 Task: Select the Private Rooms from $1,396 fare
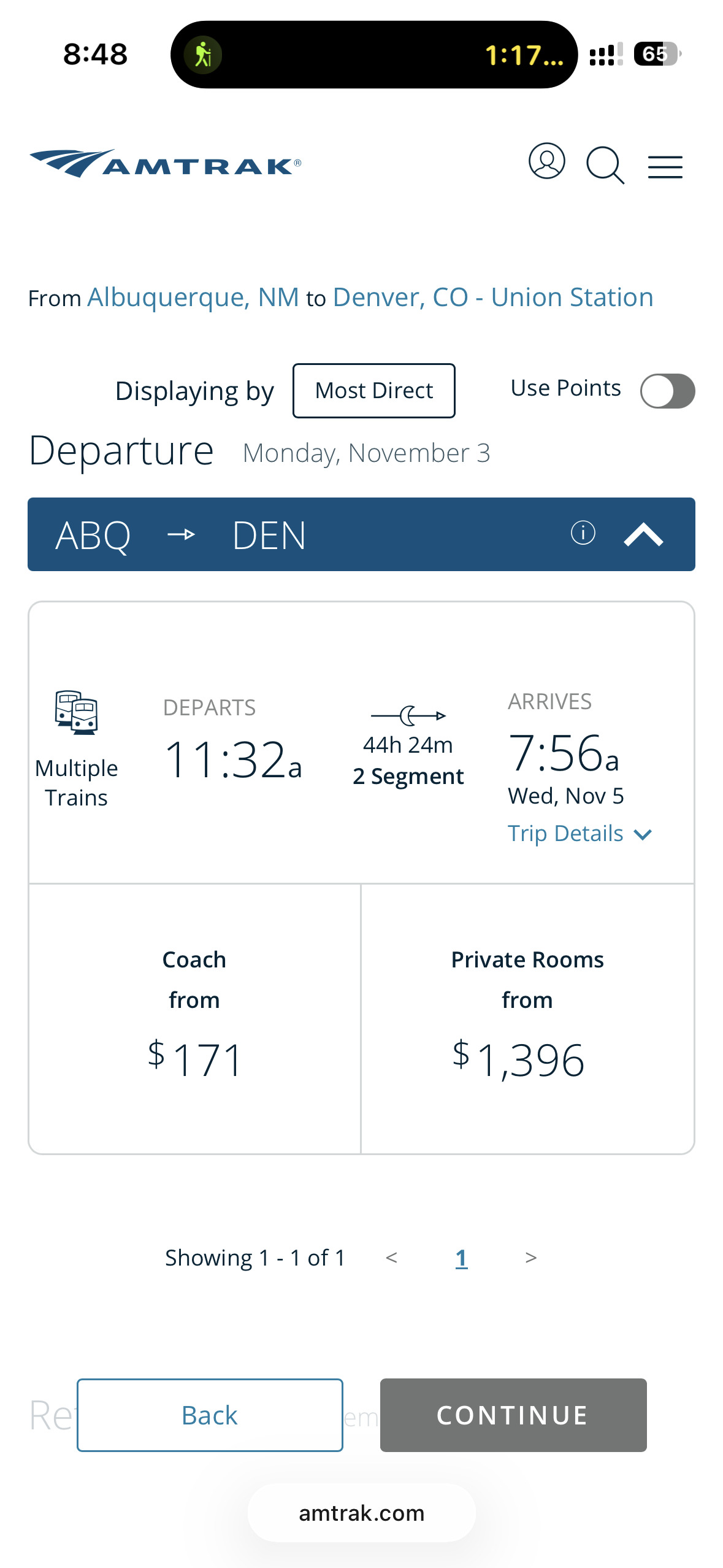[x=527, y=1018]
